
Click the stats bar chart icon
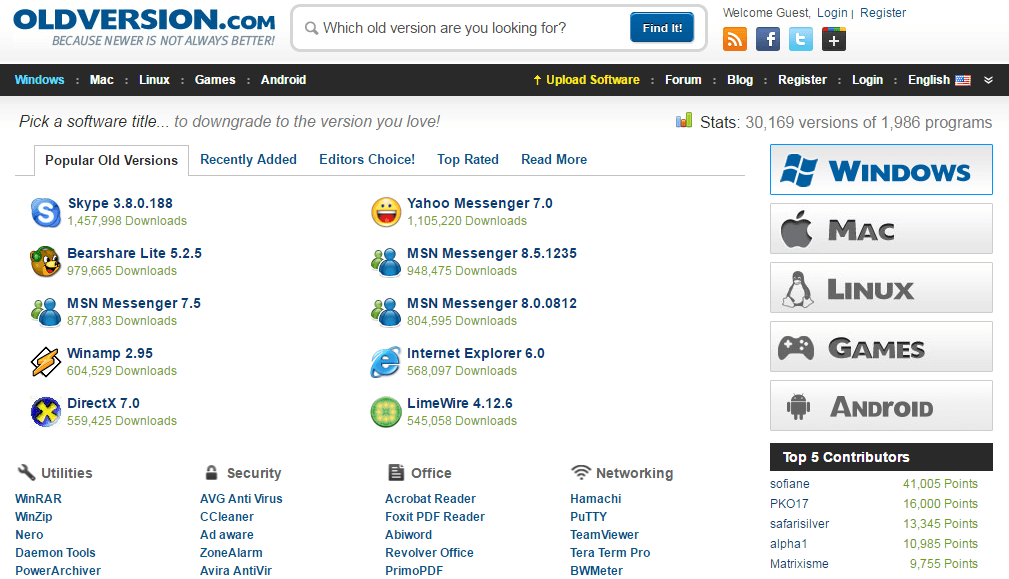(684, 120)
